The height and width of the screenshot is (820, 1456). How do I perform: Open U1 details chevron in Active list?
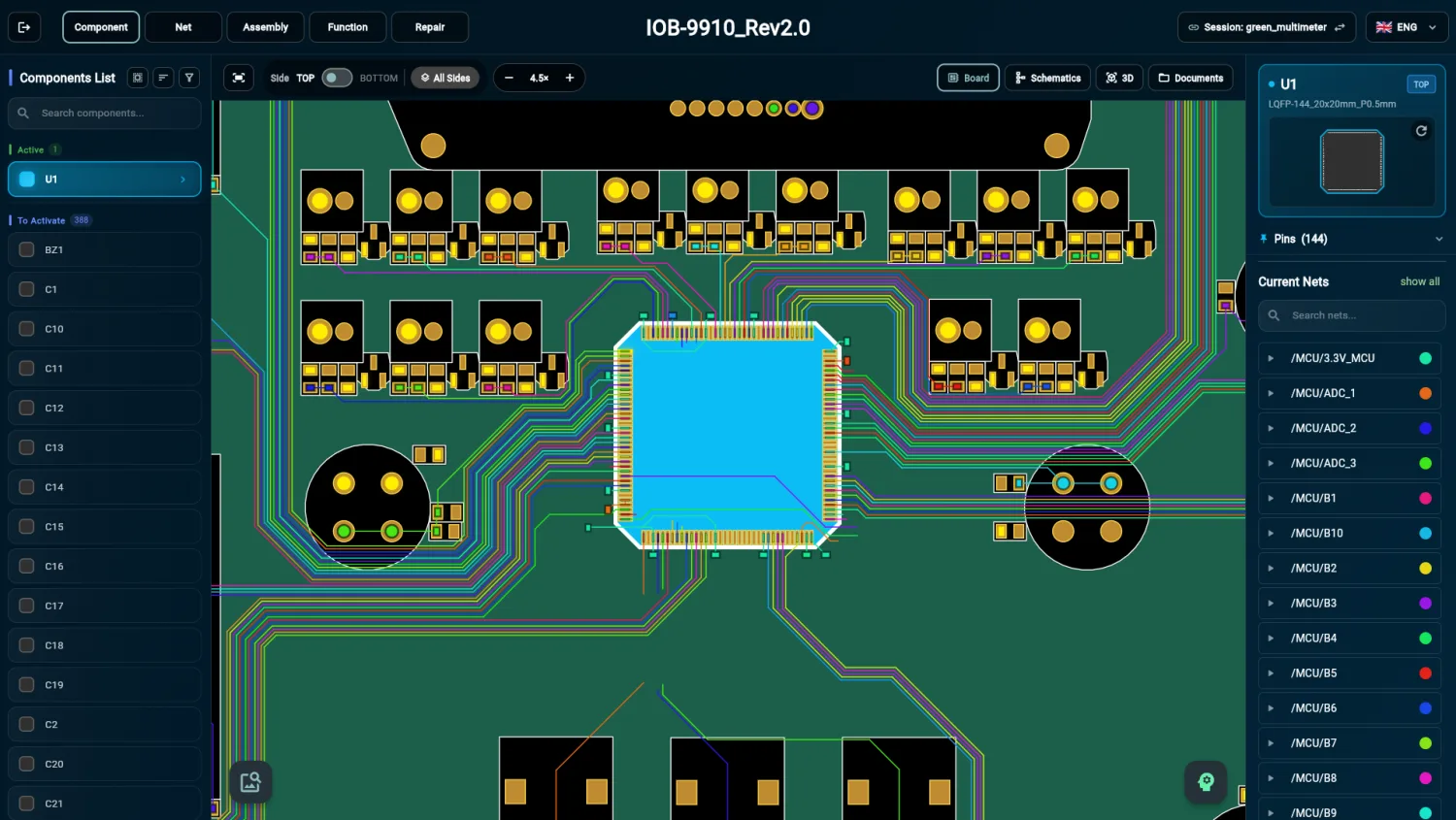182,180
